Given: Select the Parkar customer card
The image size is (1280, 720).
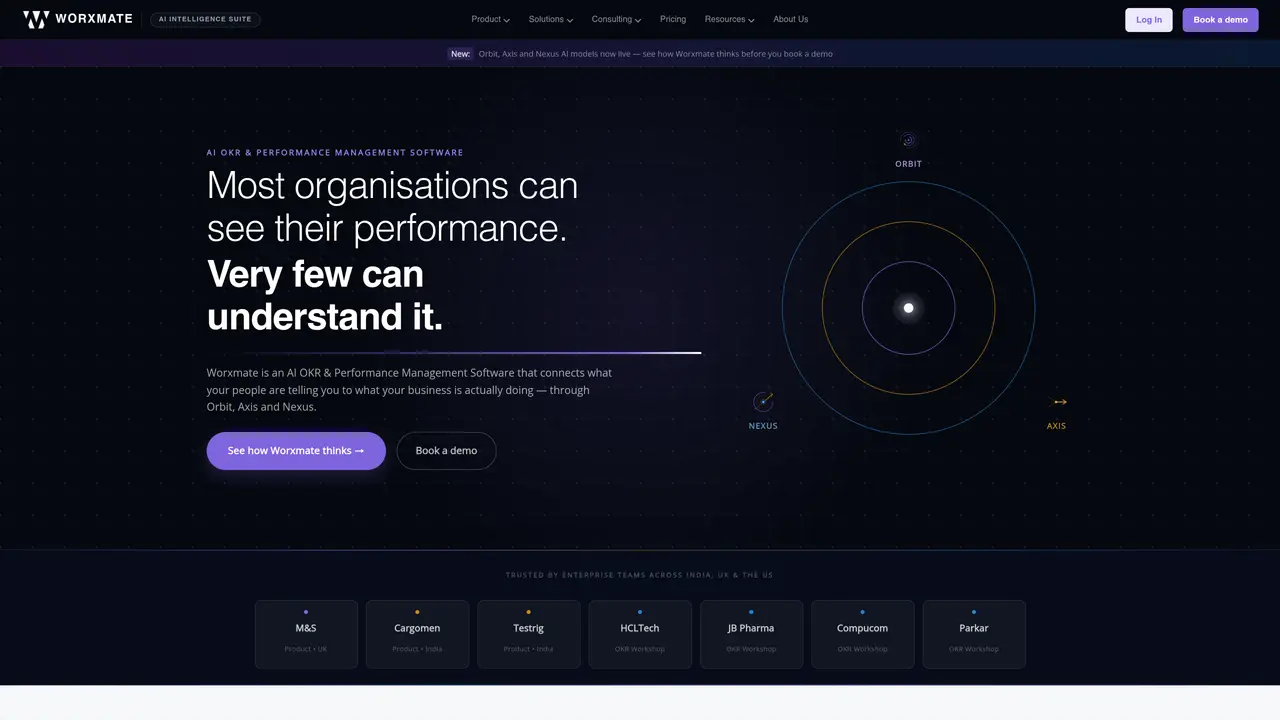Looking at the screenshot, I should coord(974,634).
